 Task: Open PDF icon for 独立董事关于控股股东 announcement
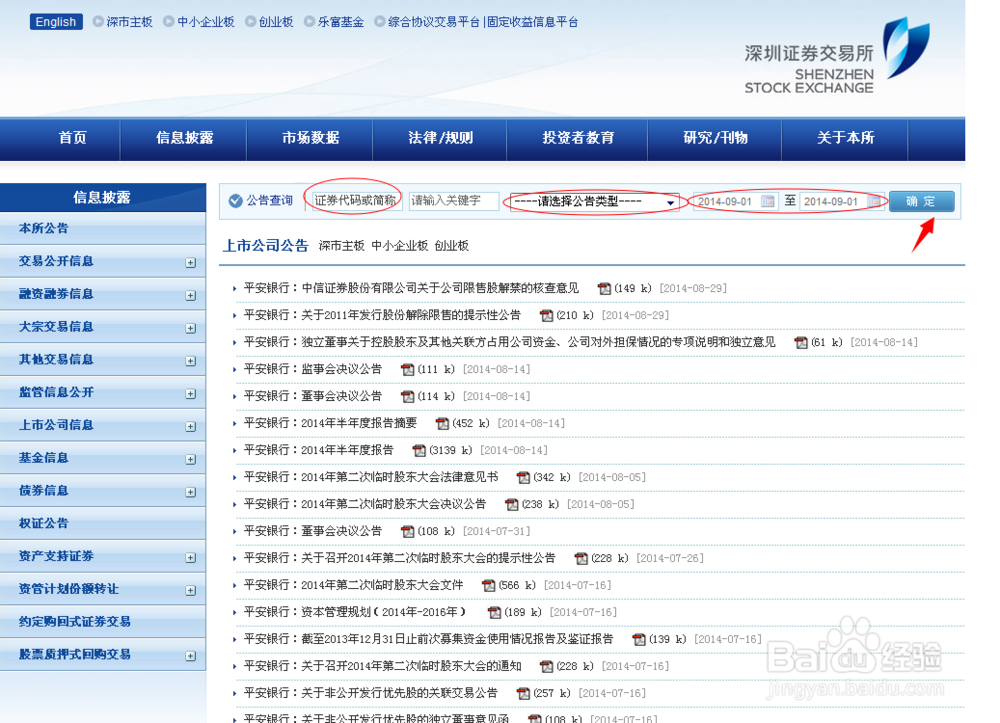pos(801,343)
